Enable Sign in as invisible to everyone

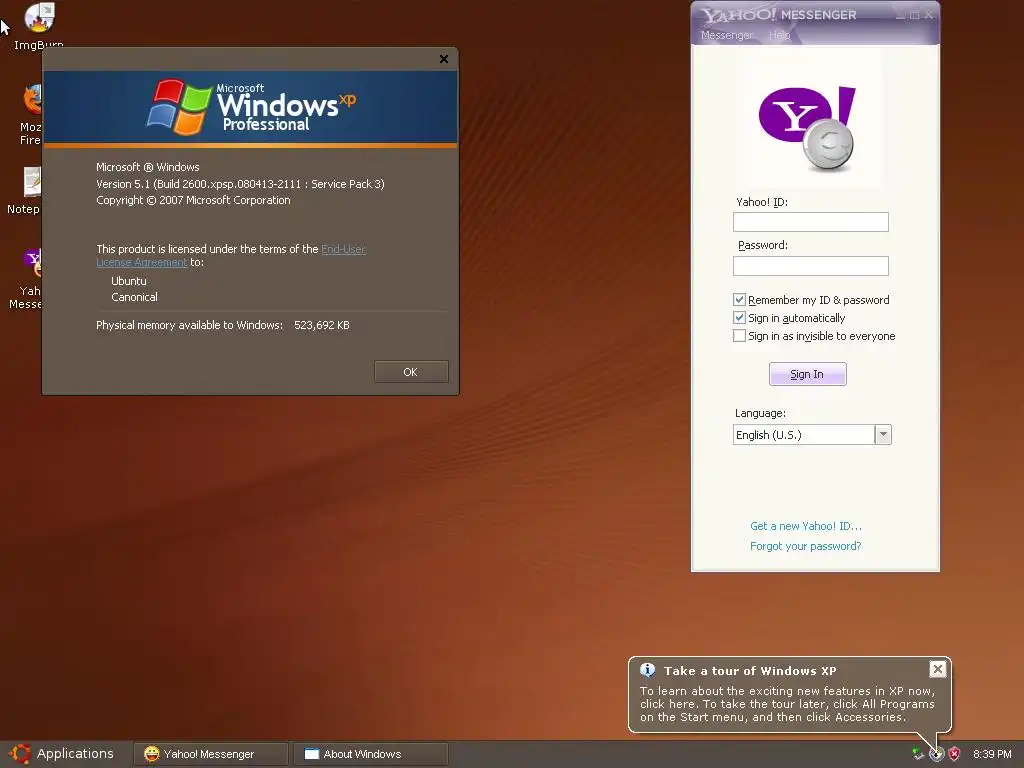point(739,336)
